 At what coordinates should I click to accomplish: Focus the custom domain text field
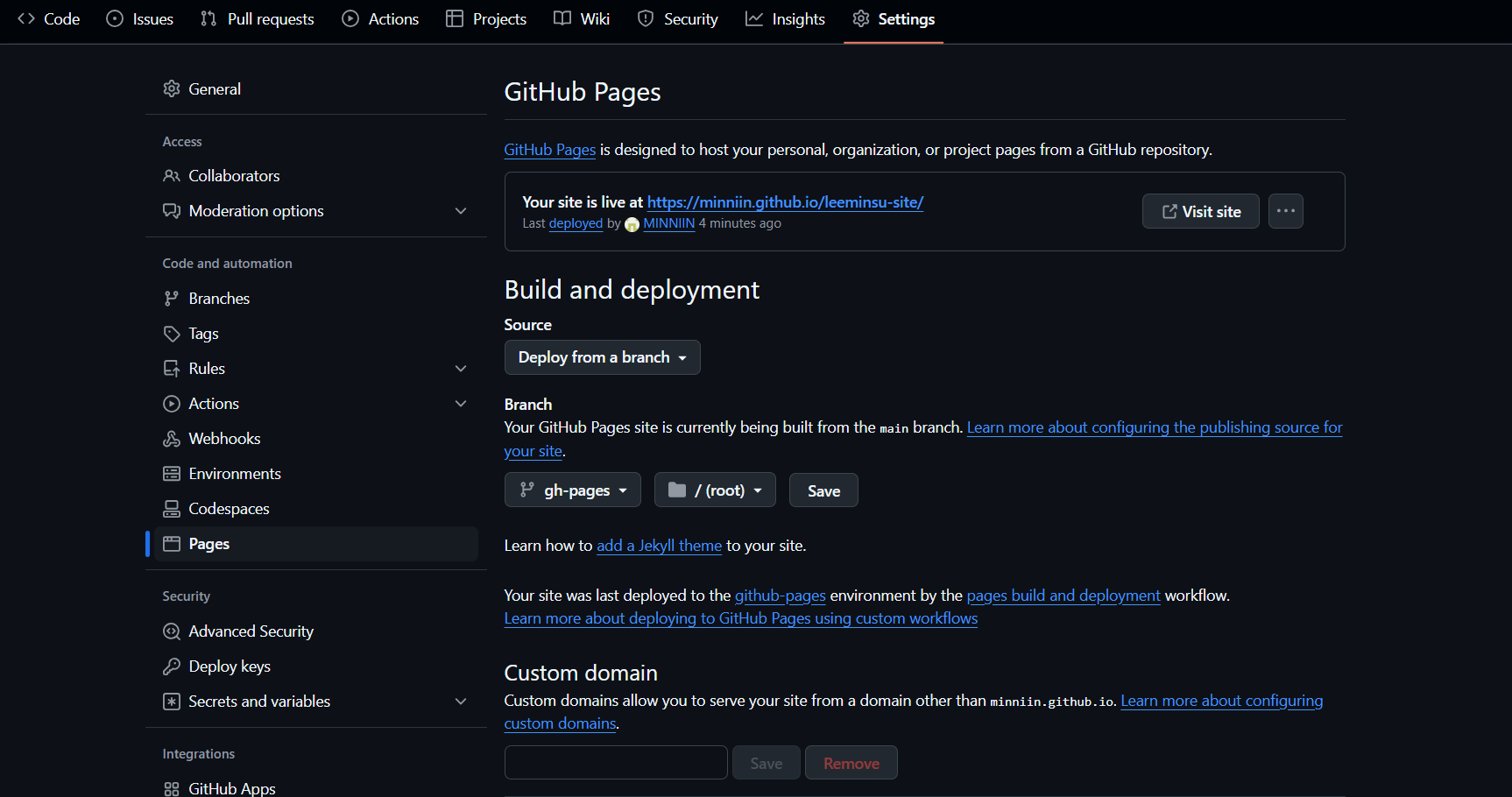click(616, 763)
